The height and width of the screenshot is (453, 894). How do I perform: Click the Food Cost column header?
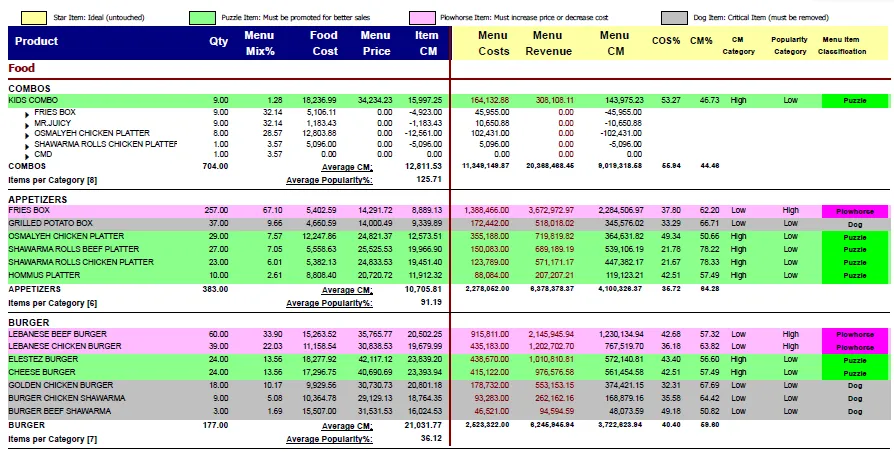tap(324, 43)
